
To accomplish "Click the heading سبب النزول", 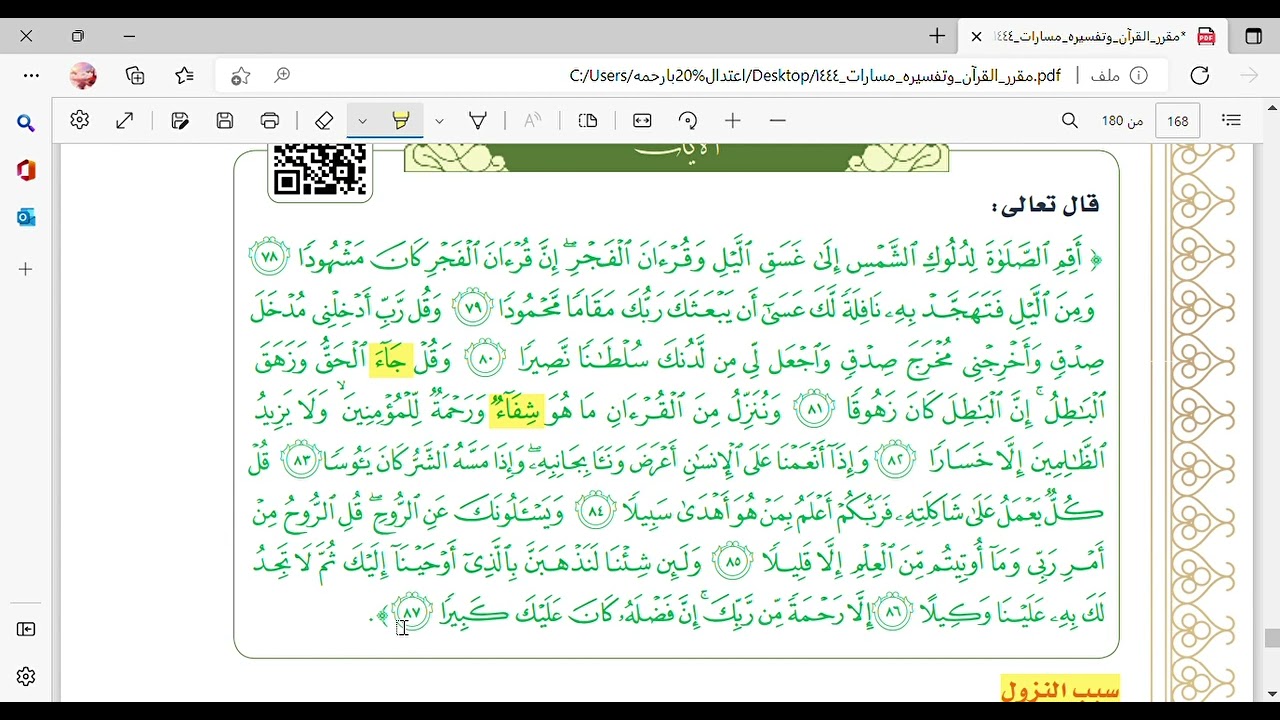I will tap(1060, 689).
